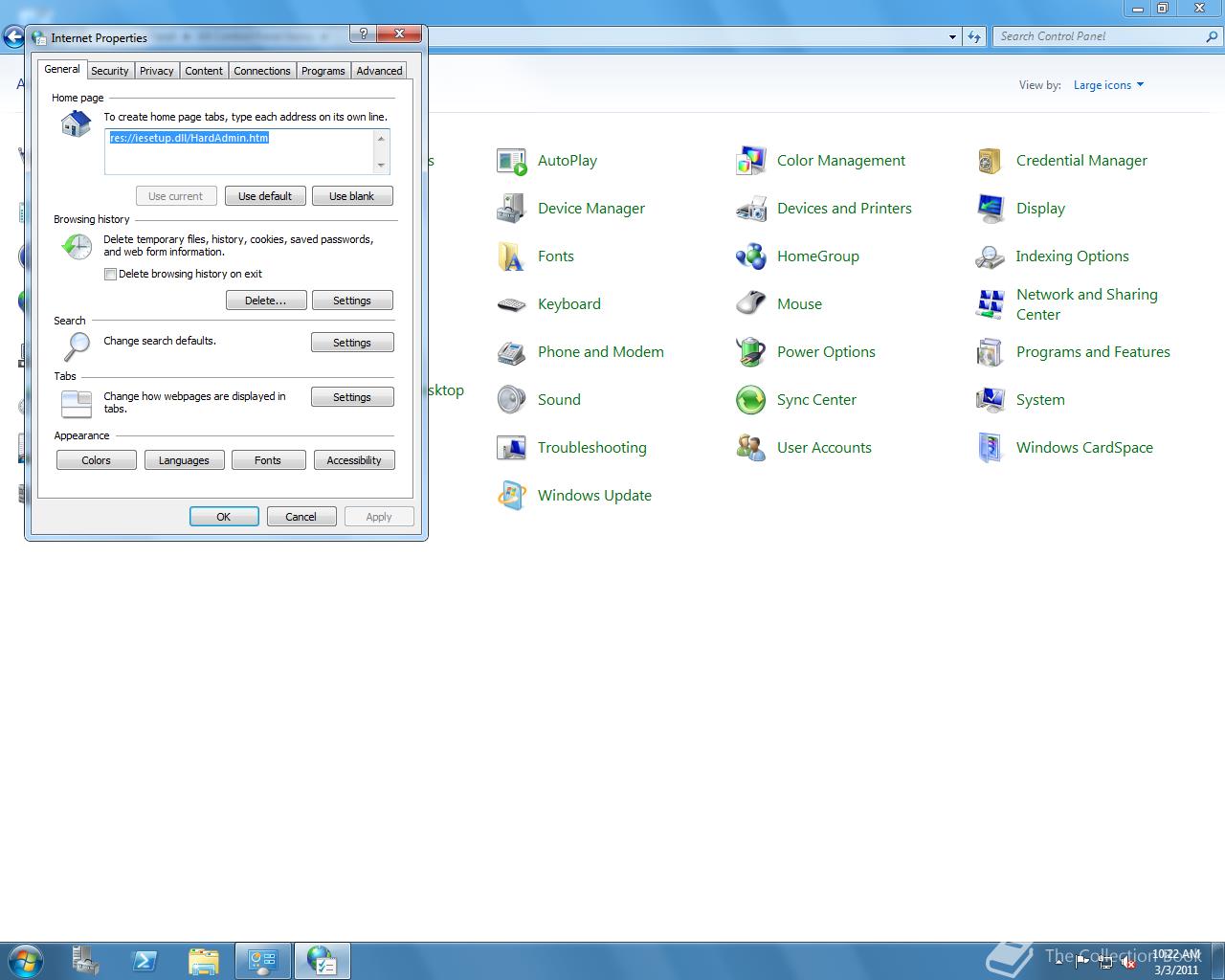Open the Display icon
This screenshot has height=980, width=1225.
click(x=991, y=209)
